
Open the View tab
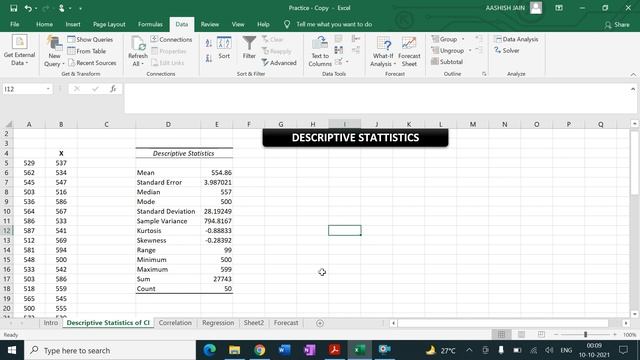pyautogui.click(x=238, y=24)
